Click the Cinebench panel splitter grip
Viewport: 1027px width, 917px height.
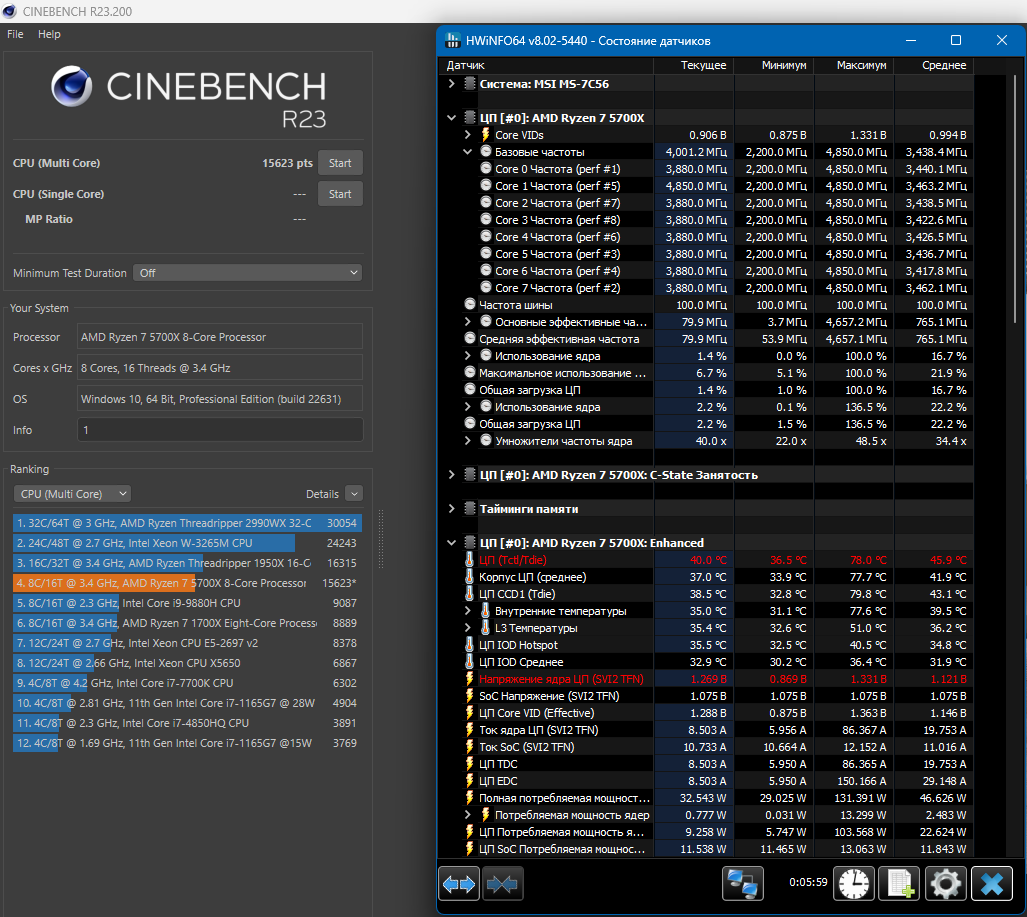click(x=381, y=538)
